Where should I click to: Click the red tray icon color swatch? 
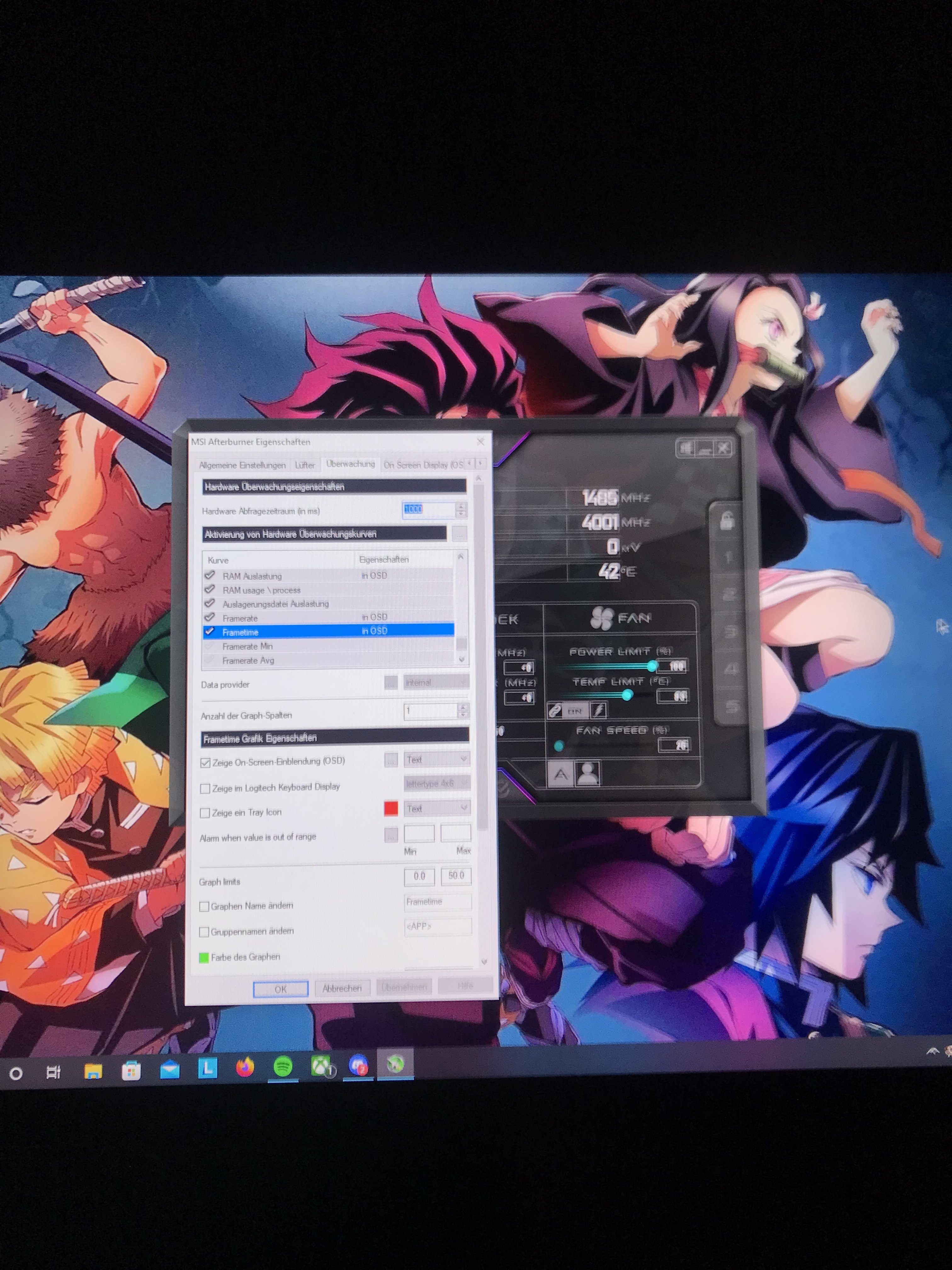point(391,808)
